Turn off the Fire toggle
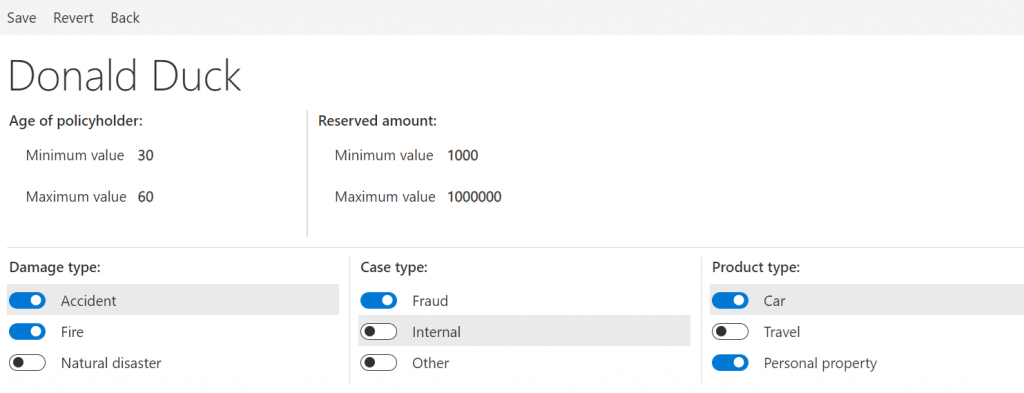Image resolution: width=1024 pixels, height=393 pixels. pos(27,332)
